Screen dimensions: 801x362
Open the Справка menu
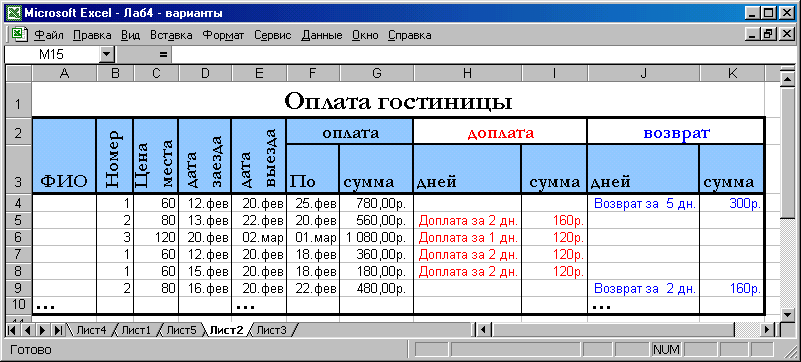click(x=410, y=35)
